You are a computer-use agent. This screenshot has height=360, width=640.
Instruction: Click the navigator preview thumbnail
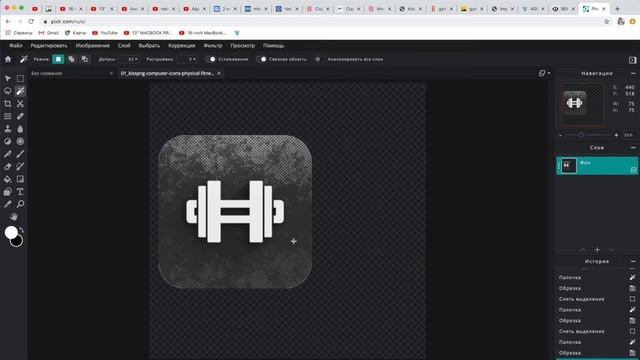[582, 104]
